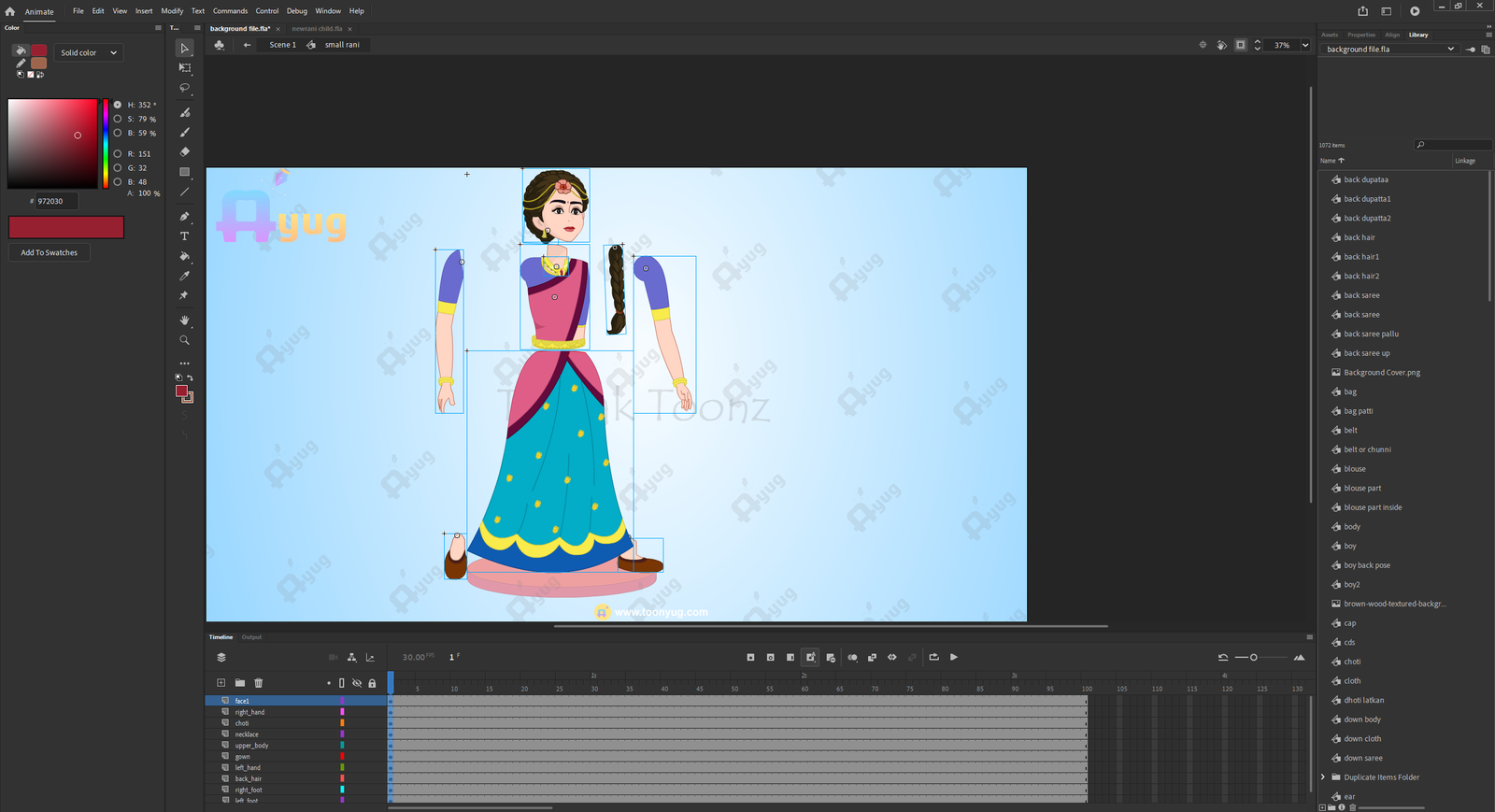Select the Lasso tool
The width and height of the screenshot is (1495, 812).
[x=184, y=88]
